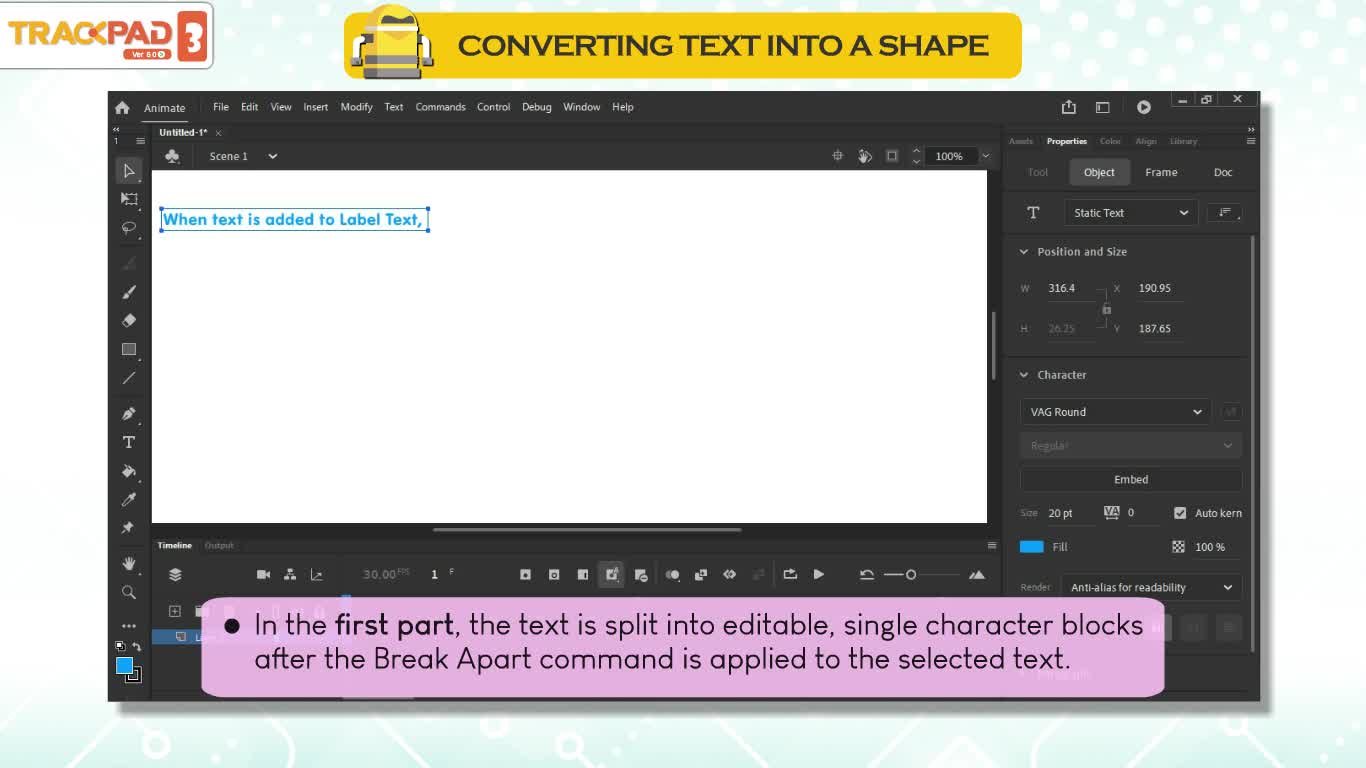This screenshot has height=768, width=1366.
Task: Open the text orientation dropdown button
Action: 1224,213
